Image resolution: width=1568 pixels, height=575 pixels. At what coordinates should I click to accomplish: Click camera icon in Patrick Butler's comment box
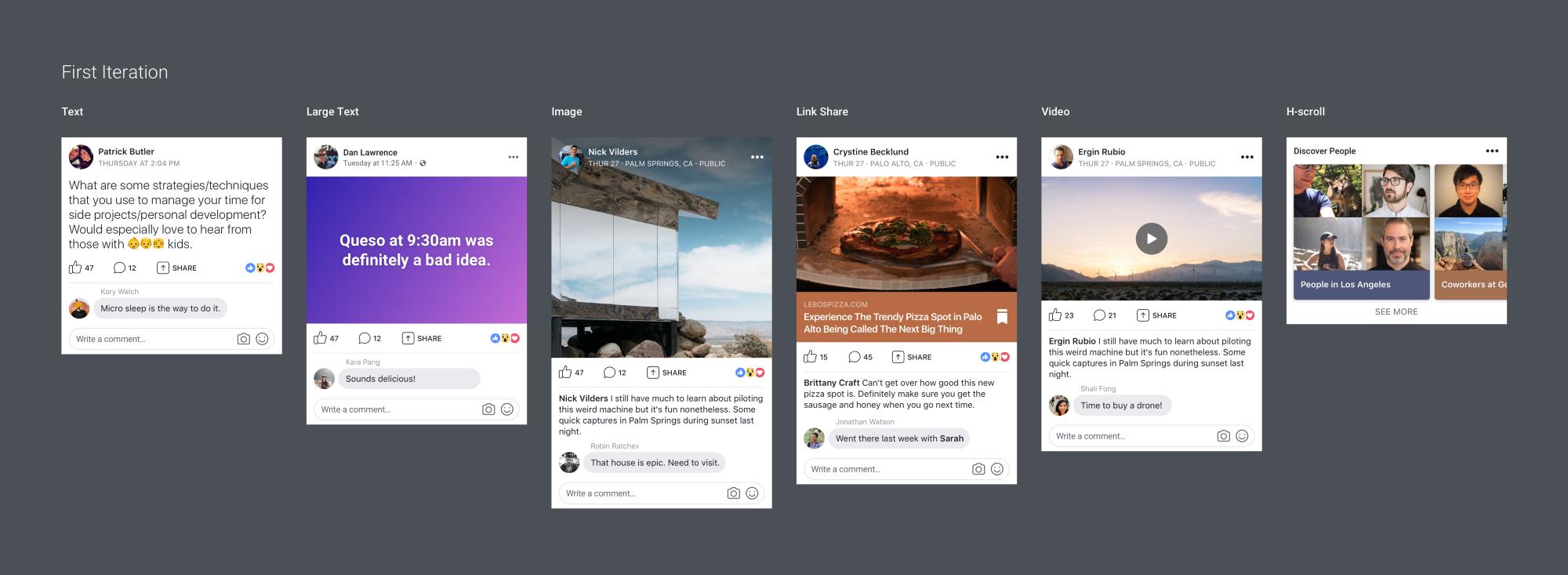pos(244,339)
